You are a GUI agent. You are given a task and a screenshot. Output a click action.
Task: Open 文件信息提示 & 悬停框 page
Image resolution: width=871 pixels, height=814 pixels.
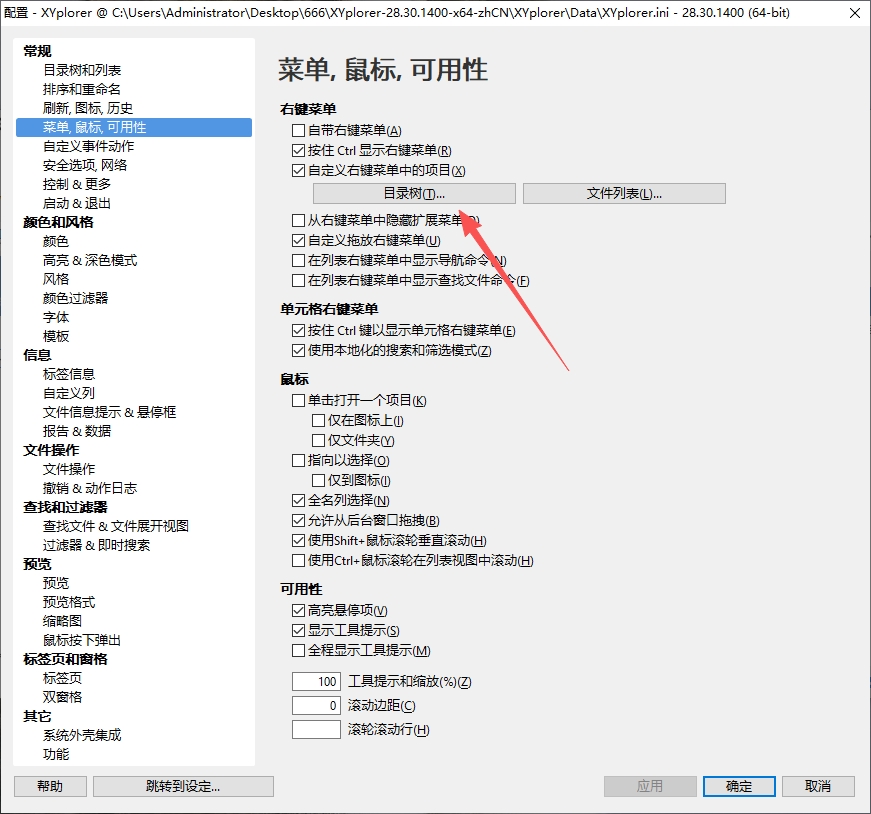109,412
